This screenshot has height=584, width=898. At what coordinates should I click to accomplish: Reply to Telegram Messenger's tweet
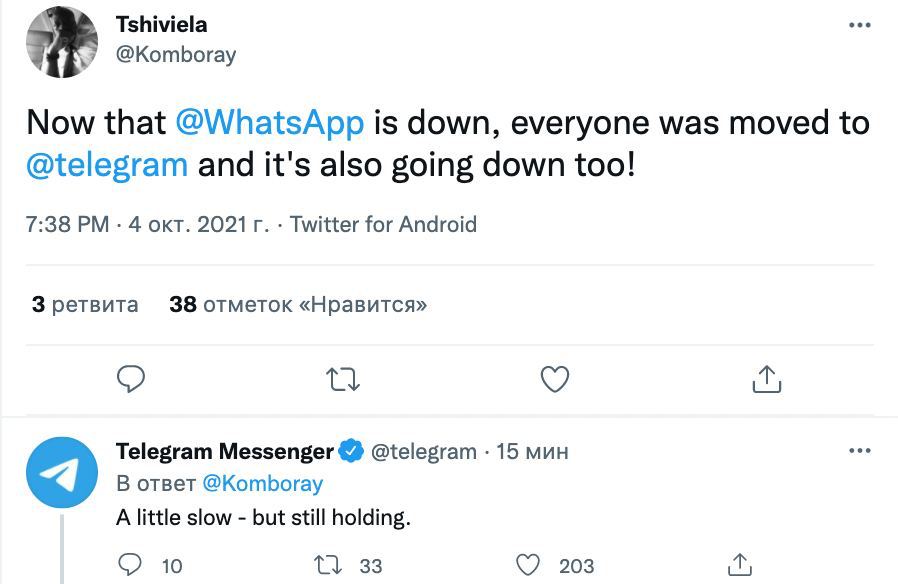coord(131,565)
